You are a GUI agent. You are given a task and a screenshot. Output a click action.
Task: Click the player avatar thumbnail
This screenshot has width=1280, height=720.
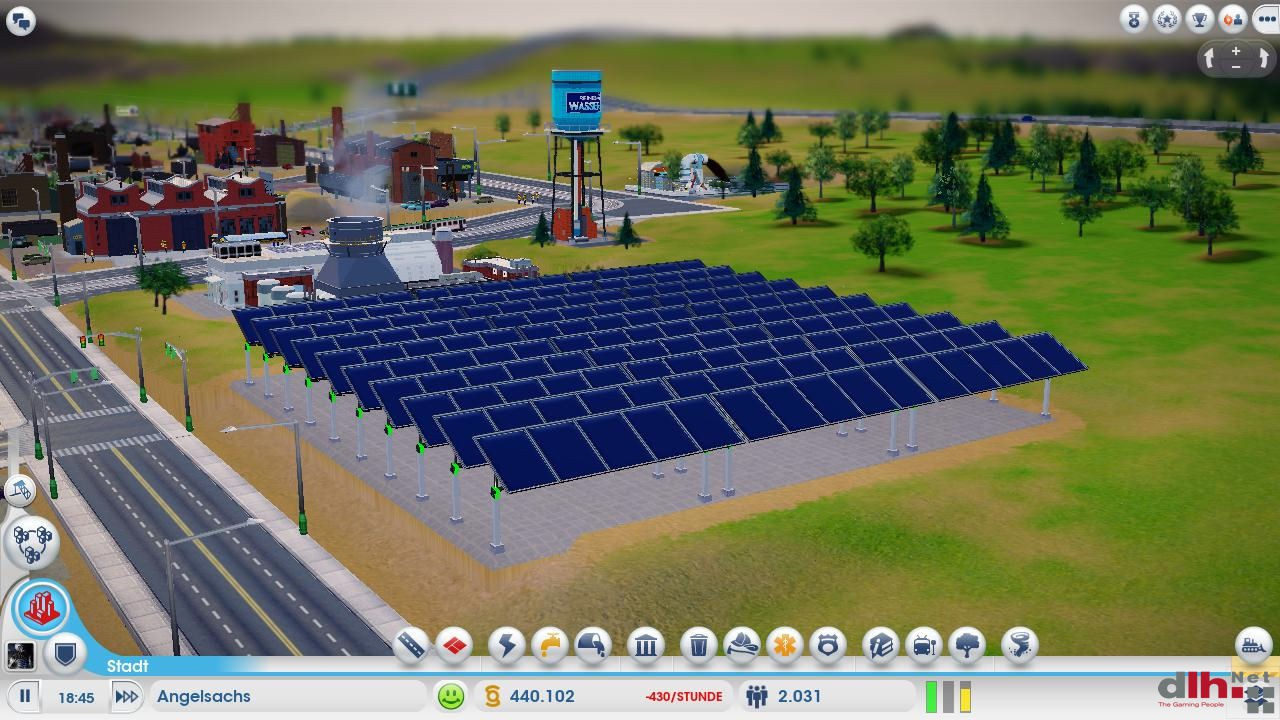coord(20,656)
